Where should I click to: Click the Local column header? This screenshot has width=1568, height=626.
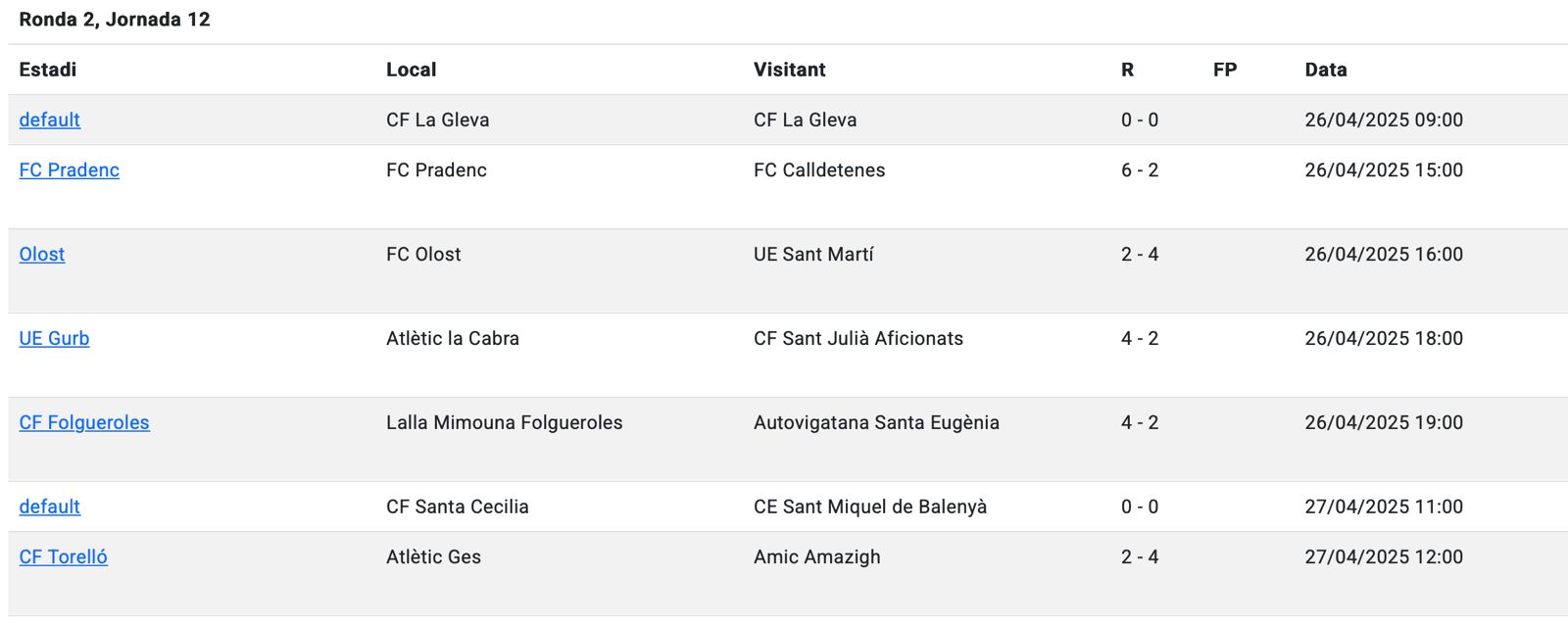tap(412, 70)
